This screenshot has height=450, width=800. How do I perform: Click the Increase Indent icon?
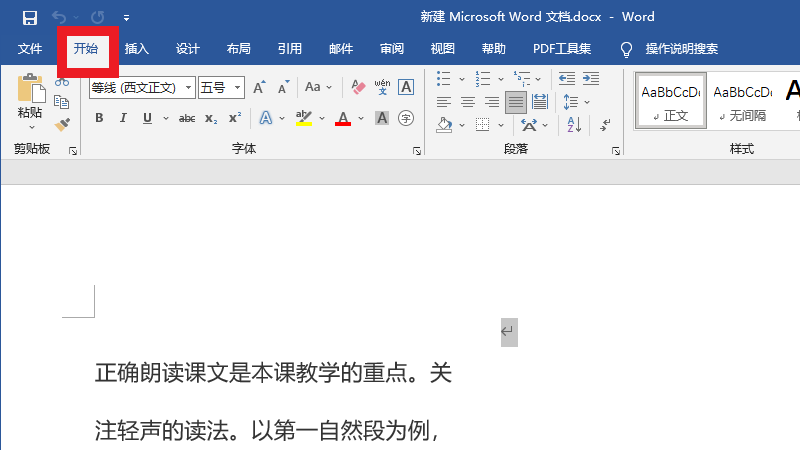pyautogui.click(x=591, y=78)
